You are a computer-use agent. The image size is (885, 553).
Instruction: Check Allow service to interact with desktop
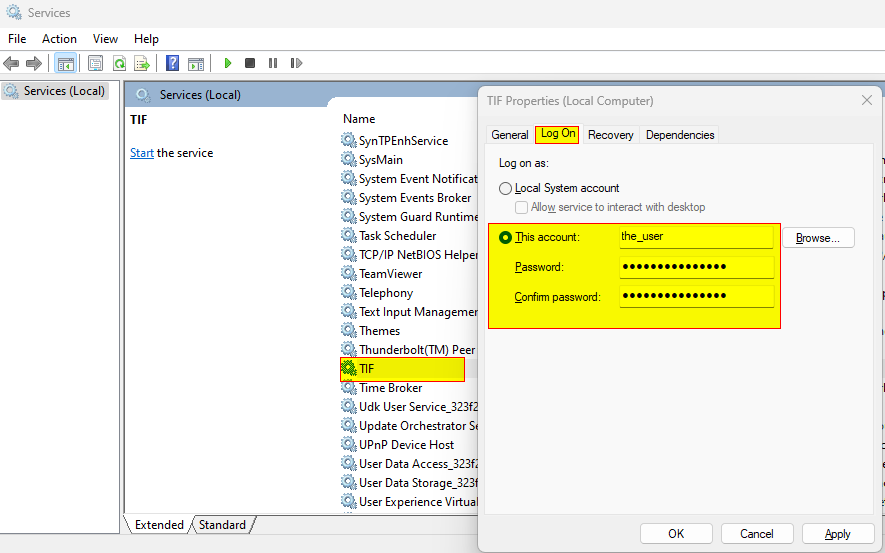click(x=522, y=207)
